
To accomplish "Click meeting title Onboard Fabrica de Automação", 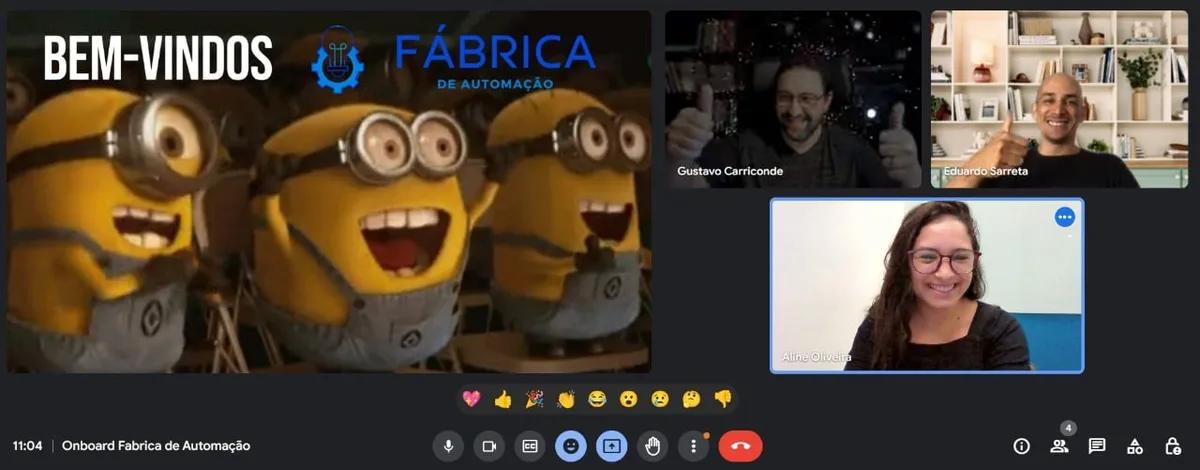I will 156,446.
